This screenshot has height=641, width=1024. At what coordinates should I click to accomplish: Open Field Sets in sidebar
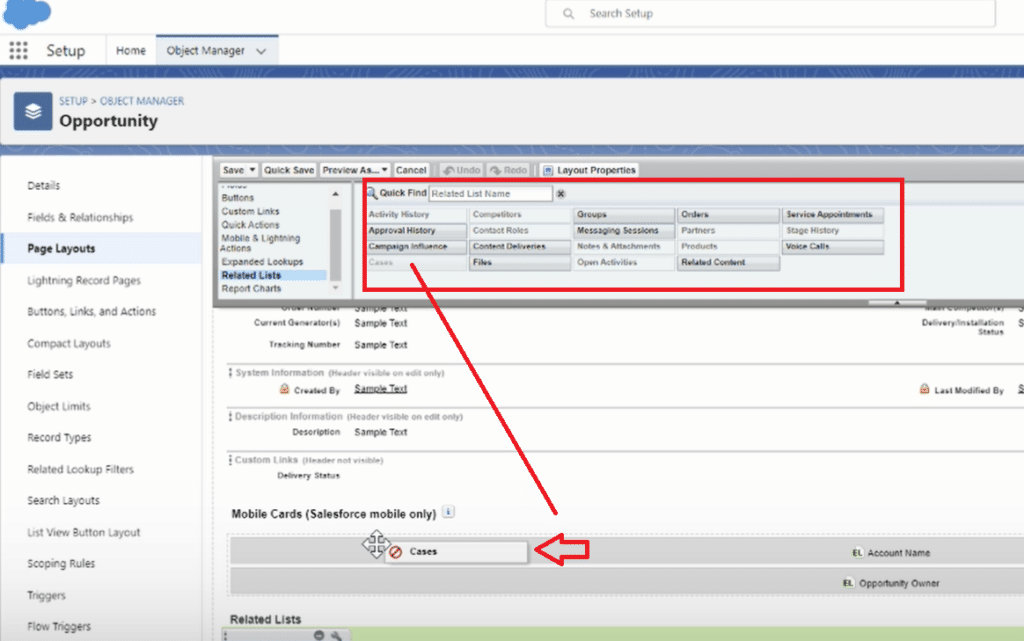[x=50, y=375]
